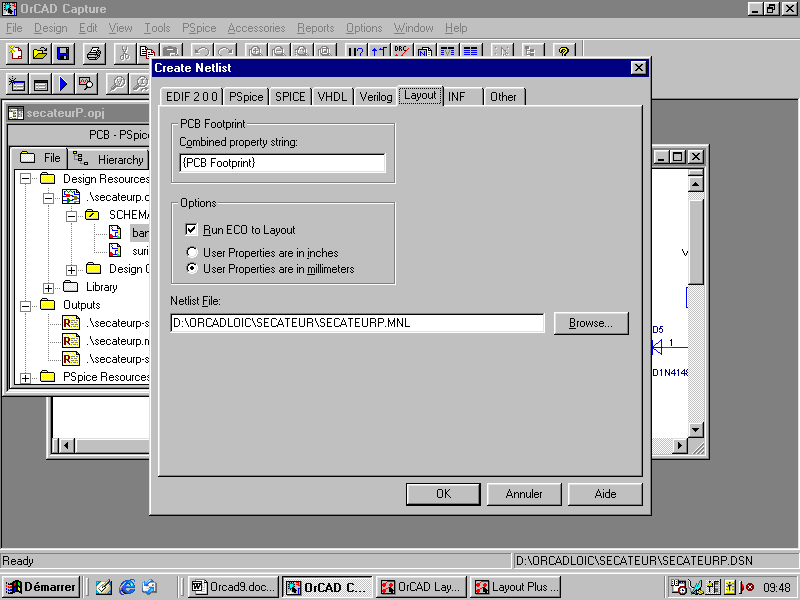Click the Aide button
This screenshot has width=800, height=600.
pos(605,494)
